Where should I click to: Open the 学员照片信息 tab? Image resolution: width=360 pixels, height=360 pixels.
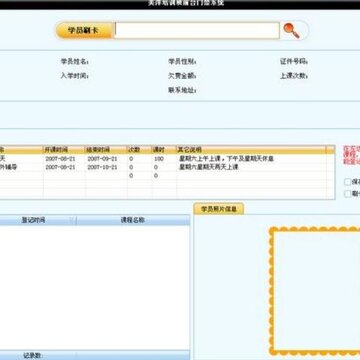coord(219,209)
